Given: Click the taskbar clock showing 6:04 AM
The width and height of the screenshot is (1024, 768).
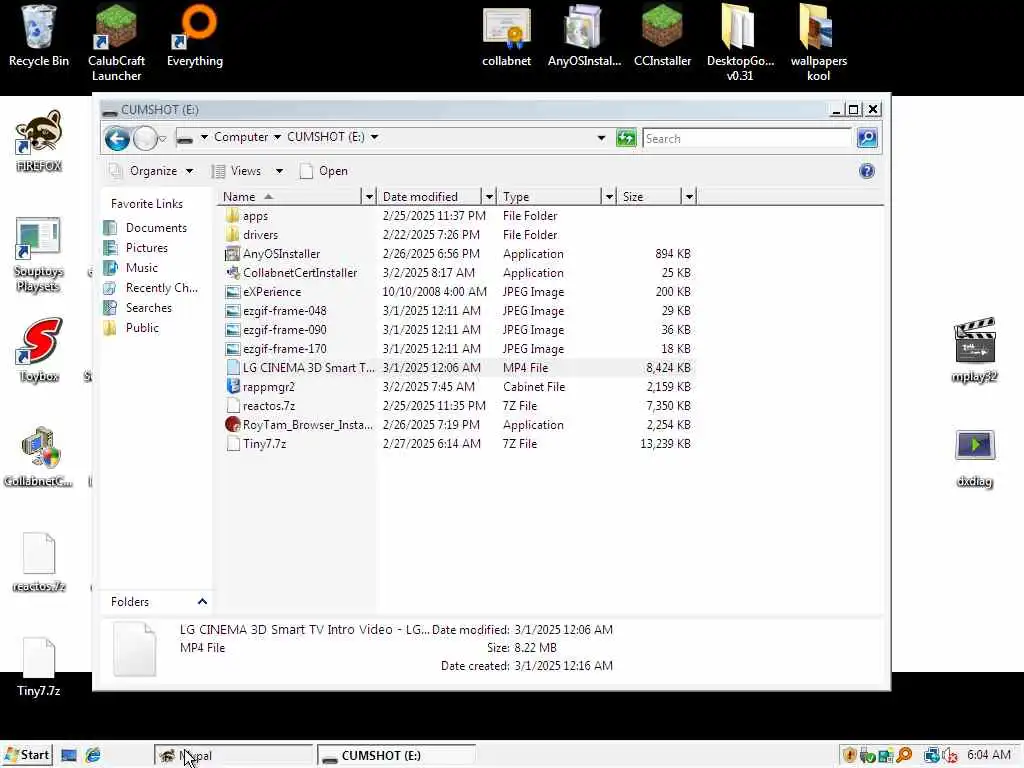Looking at the screenshot, I should pyautogui.click(x=989, y=755).
